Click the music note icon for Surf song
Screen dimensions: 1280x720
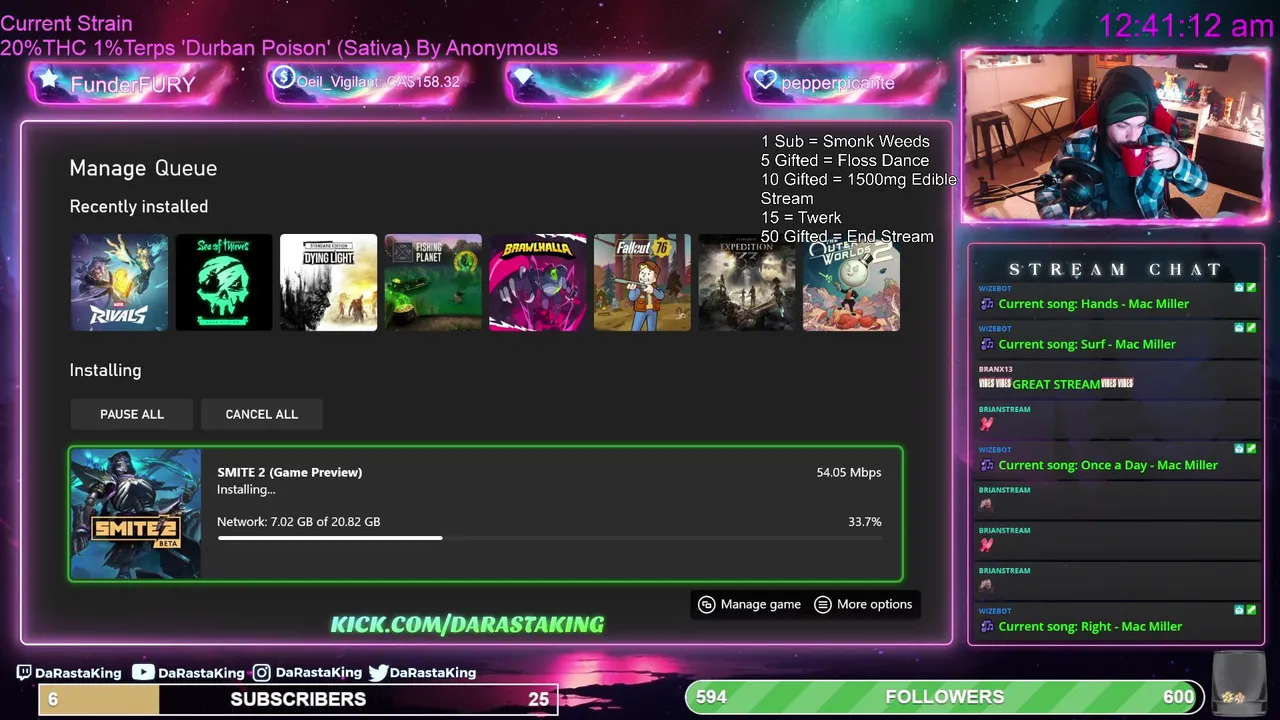(x=987, y=344)
